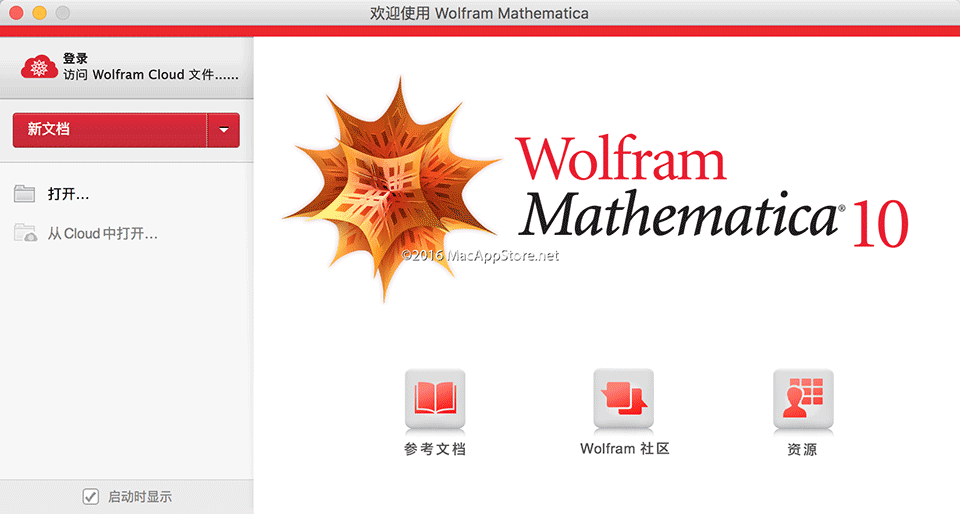Click the cloud folder icon for 从Cloud中打开

tap(26, 234)
